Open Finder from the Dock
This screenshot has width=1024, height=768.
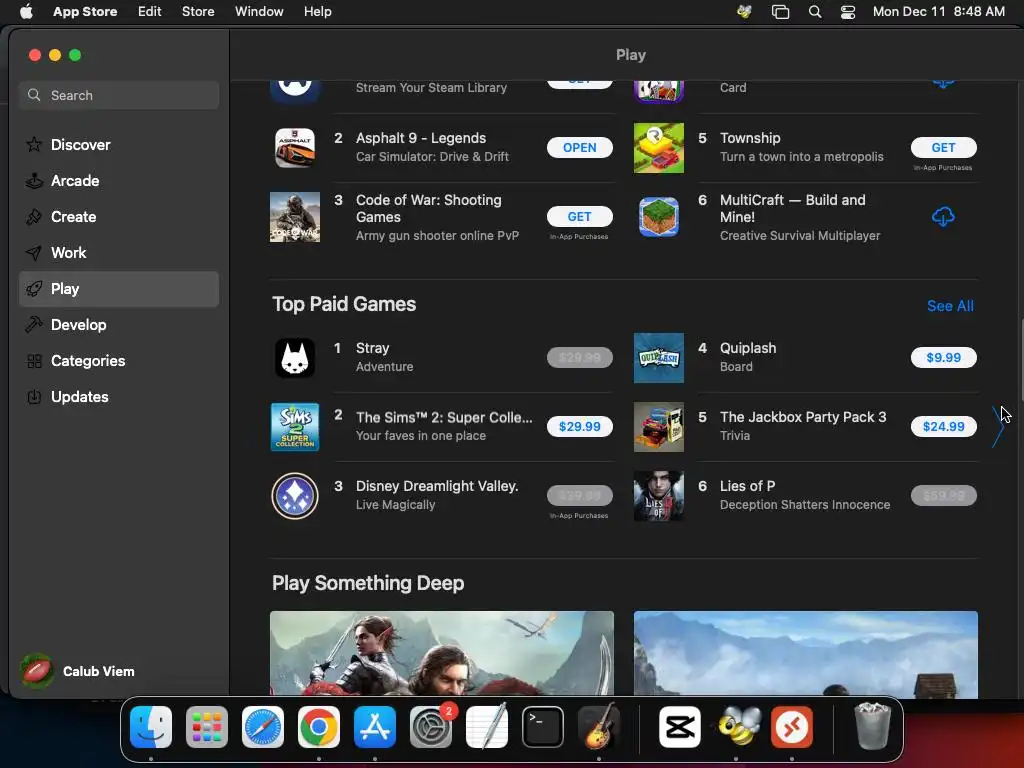[x=151, y=727]
